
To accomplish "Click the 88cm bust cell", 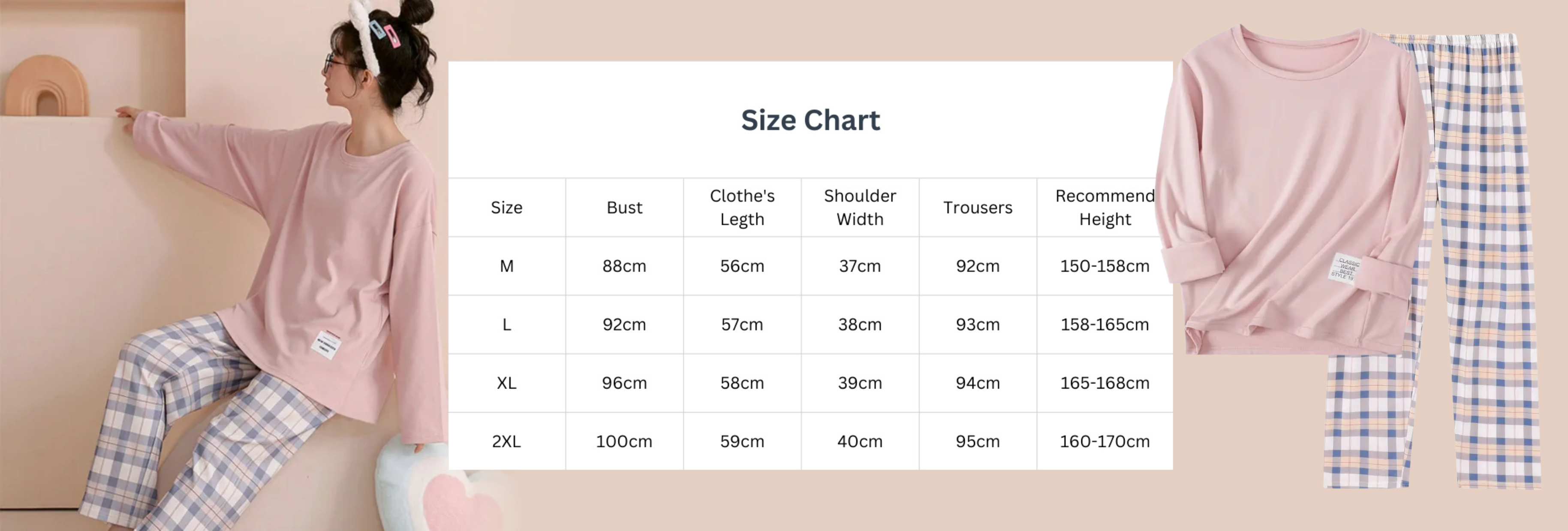I will click(624, 266).
